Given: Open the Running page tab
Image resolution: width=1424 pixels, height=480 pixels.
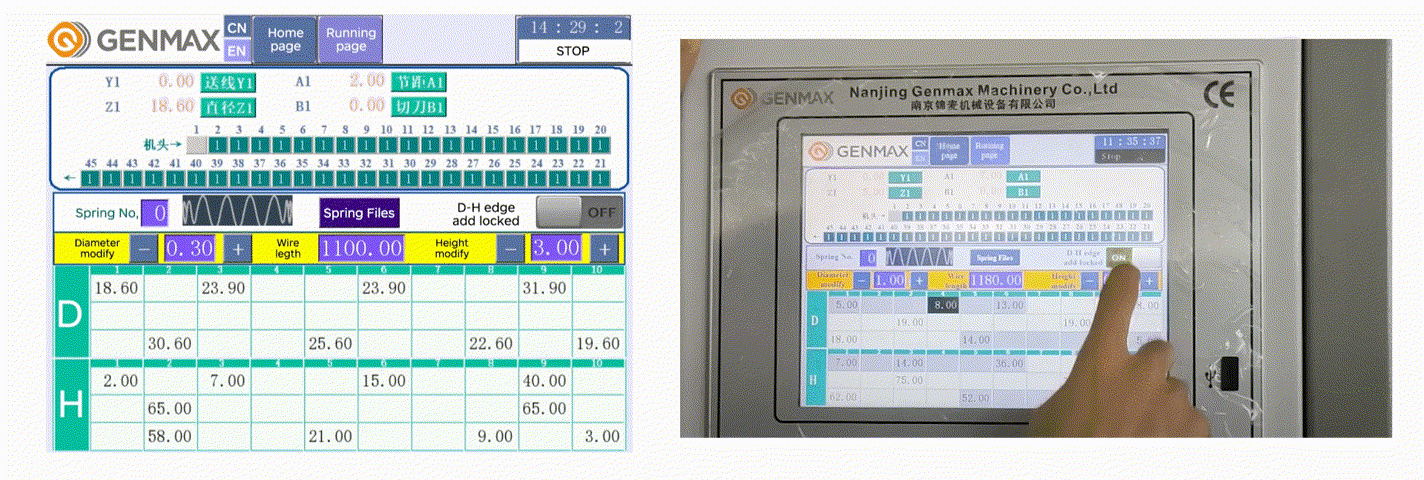Looking at the screenshot, I should point(351,40).
